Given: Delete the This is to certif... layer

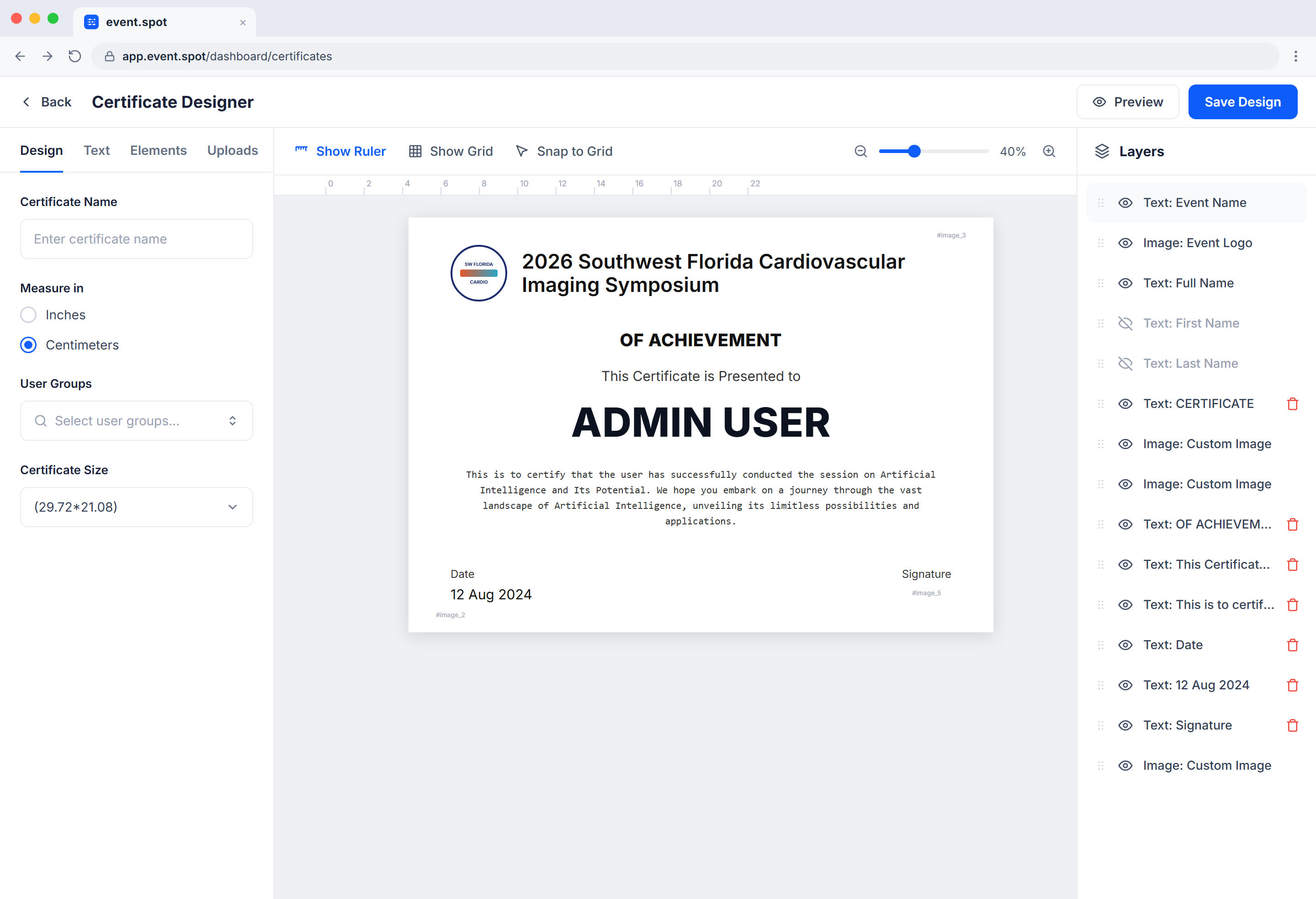Looking at the screenshot, I should (x=1292, y=605).
